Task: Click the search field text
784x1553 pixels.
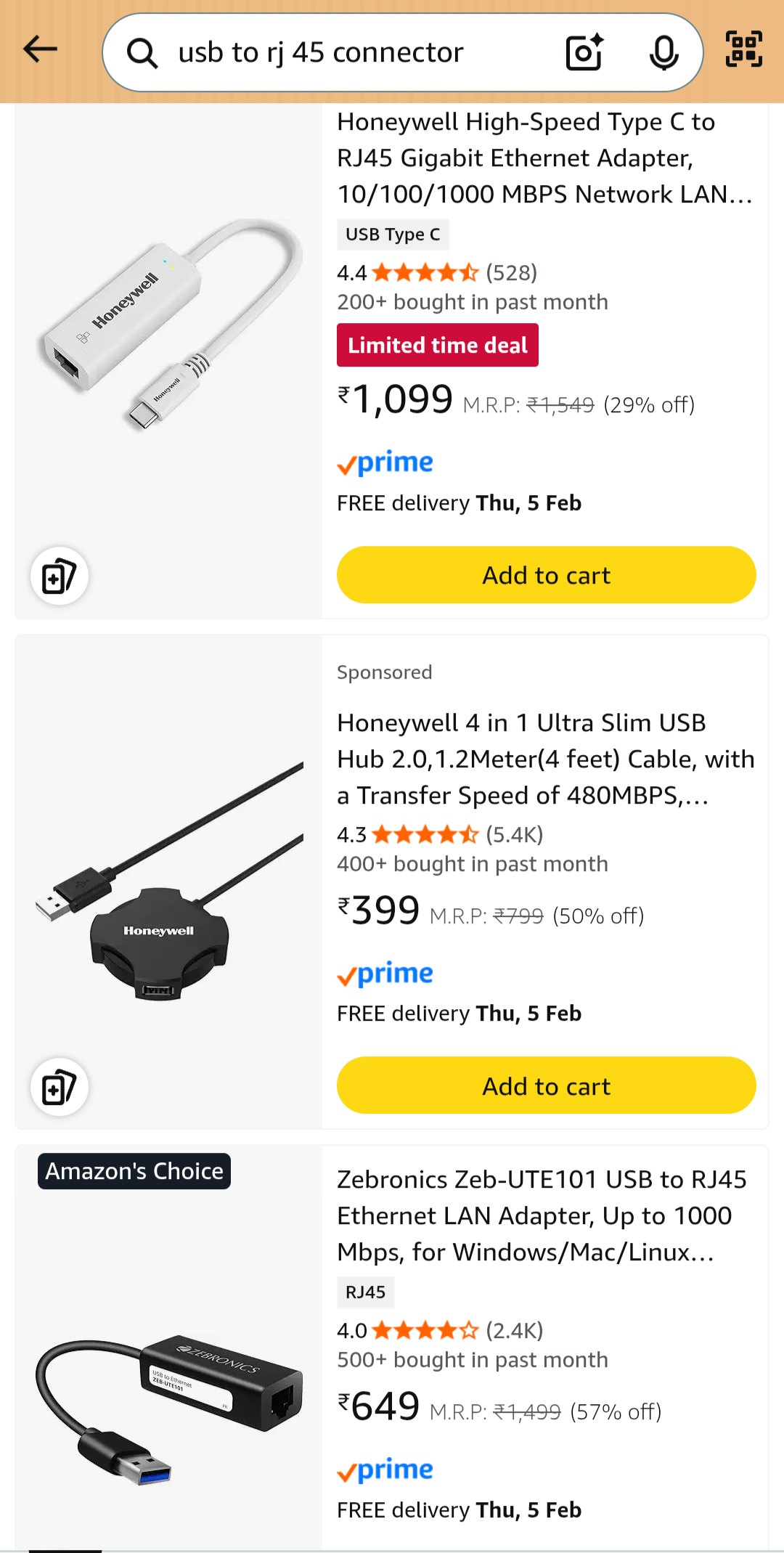Action: tap(321, 52)
